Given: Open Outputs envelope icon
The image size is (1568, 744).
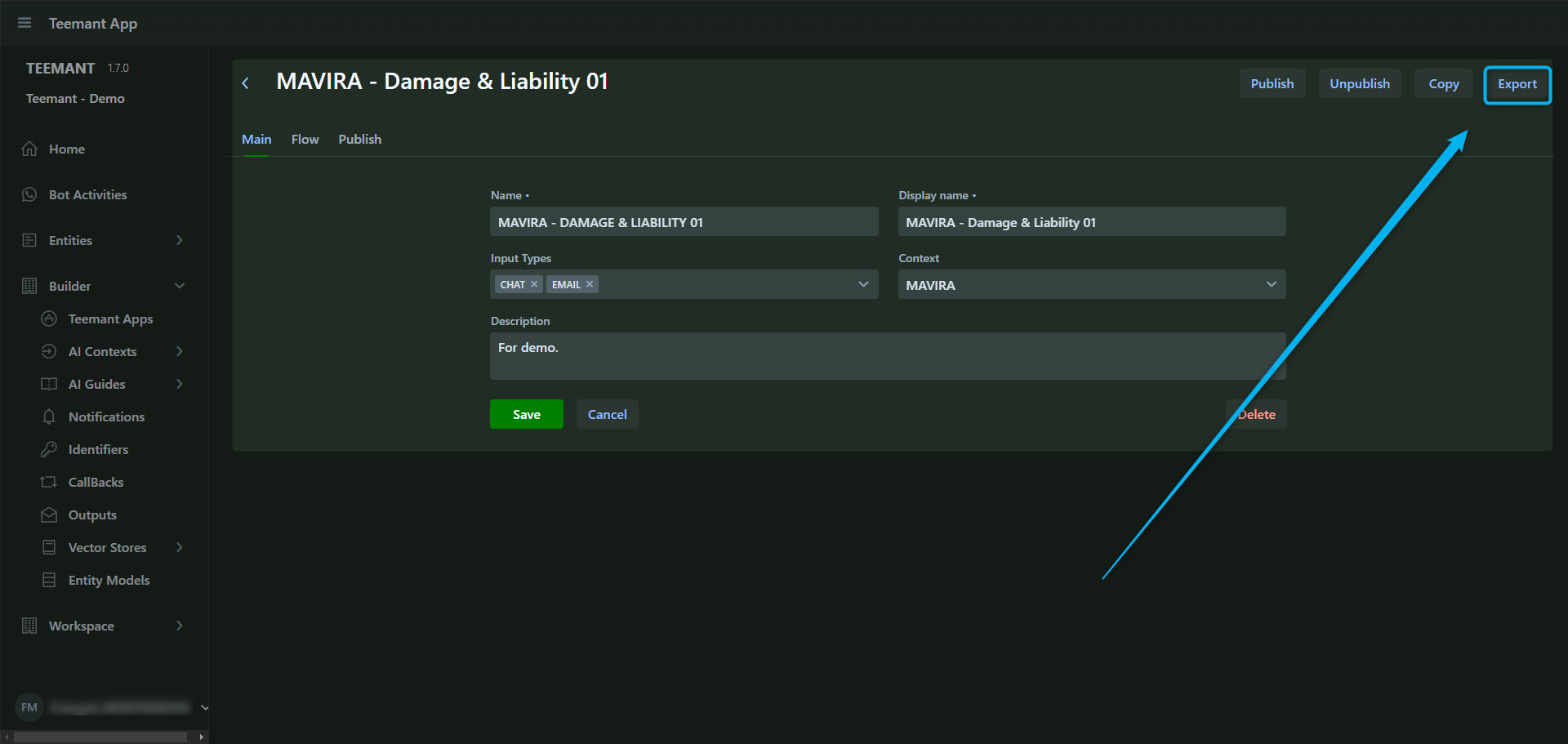Looking at the screenshot, I should click(49, 515).
